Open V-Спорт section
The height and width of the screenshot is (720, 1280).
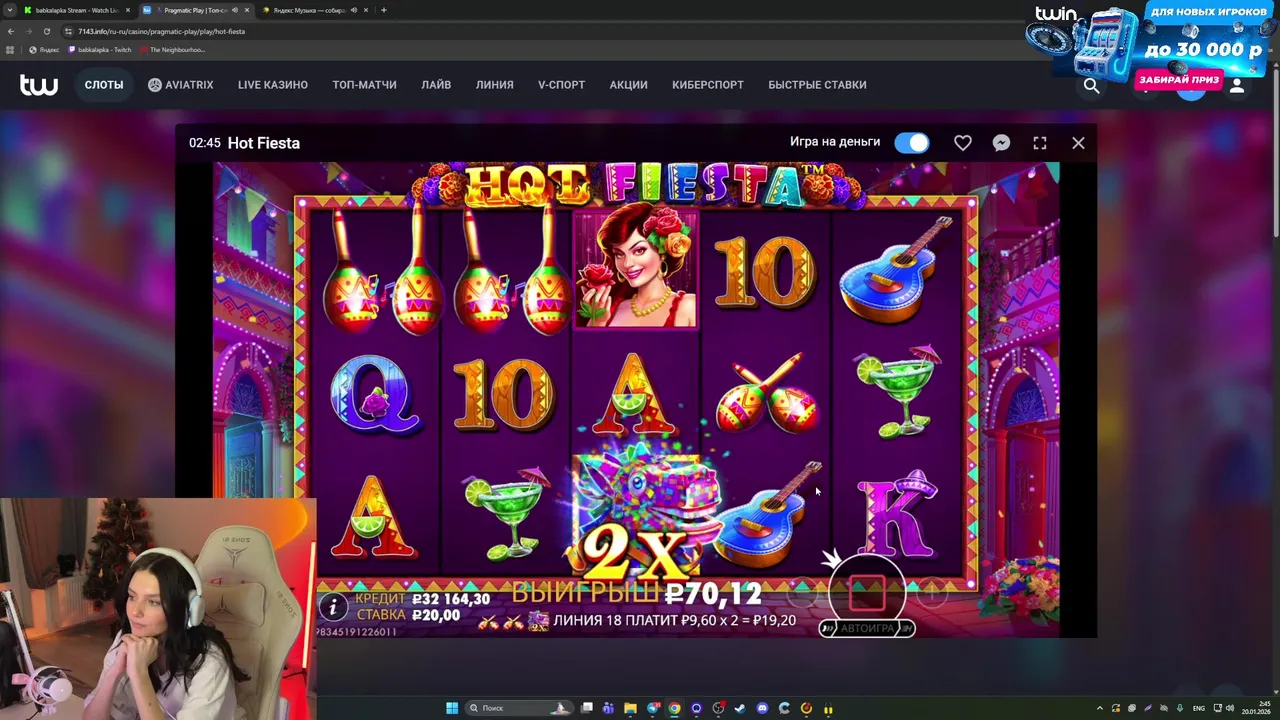pos(562,85)
